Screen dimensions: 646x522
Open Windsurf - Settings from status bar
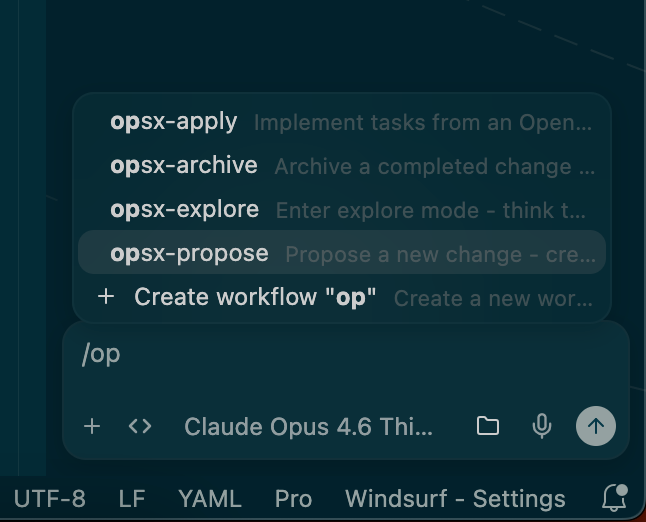[x=455, y=499]
